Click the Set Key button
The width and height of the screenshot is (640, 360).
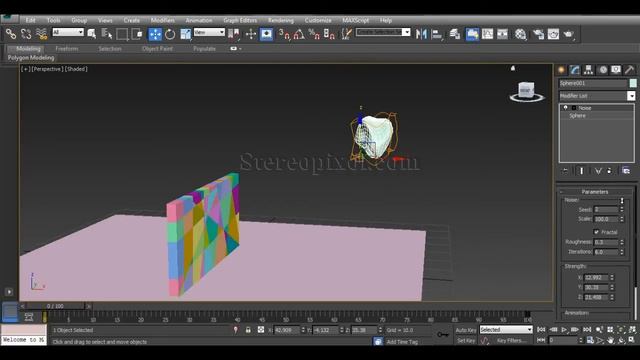(x=465, y=340)
